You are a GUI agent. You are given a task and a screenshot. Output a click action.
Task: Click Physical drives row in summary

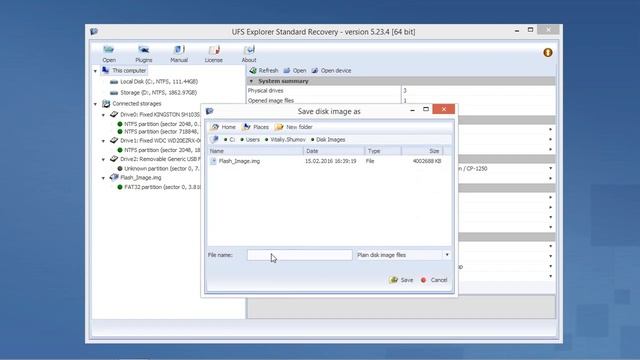[401, 91]
